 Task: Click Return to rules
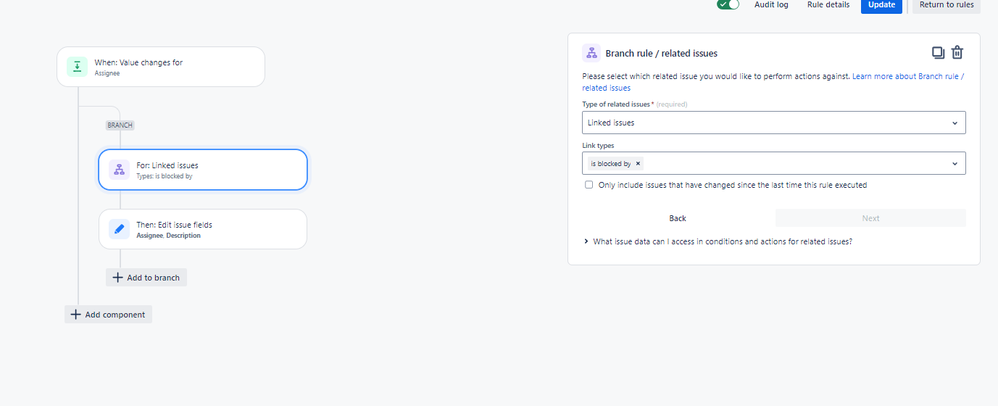coord(946,5)
